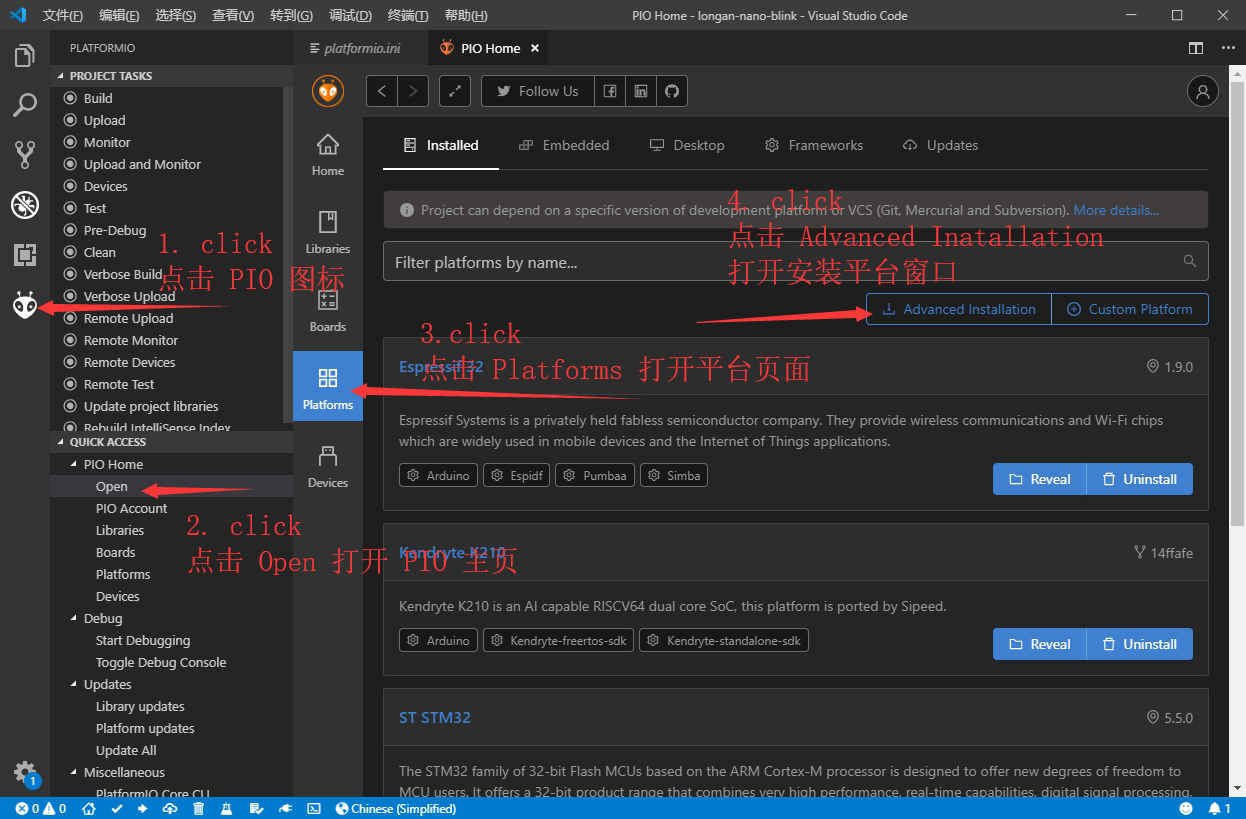The width and height of the screenshot is (1246, 819).
Task: Open Devices in PIO Home sidebar
Action: click(x=328, y=466)
